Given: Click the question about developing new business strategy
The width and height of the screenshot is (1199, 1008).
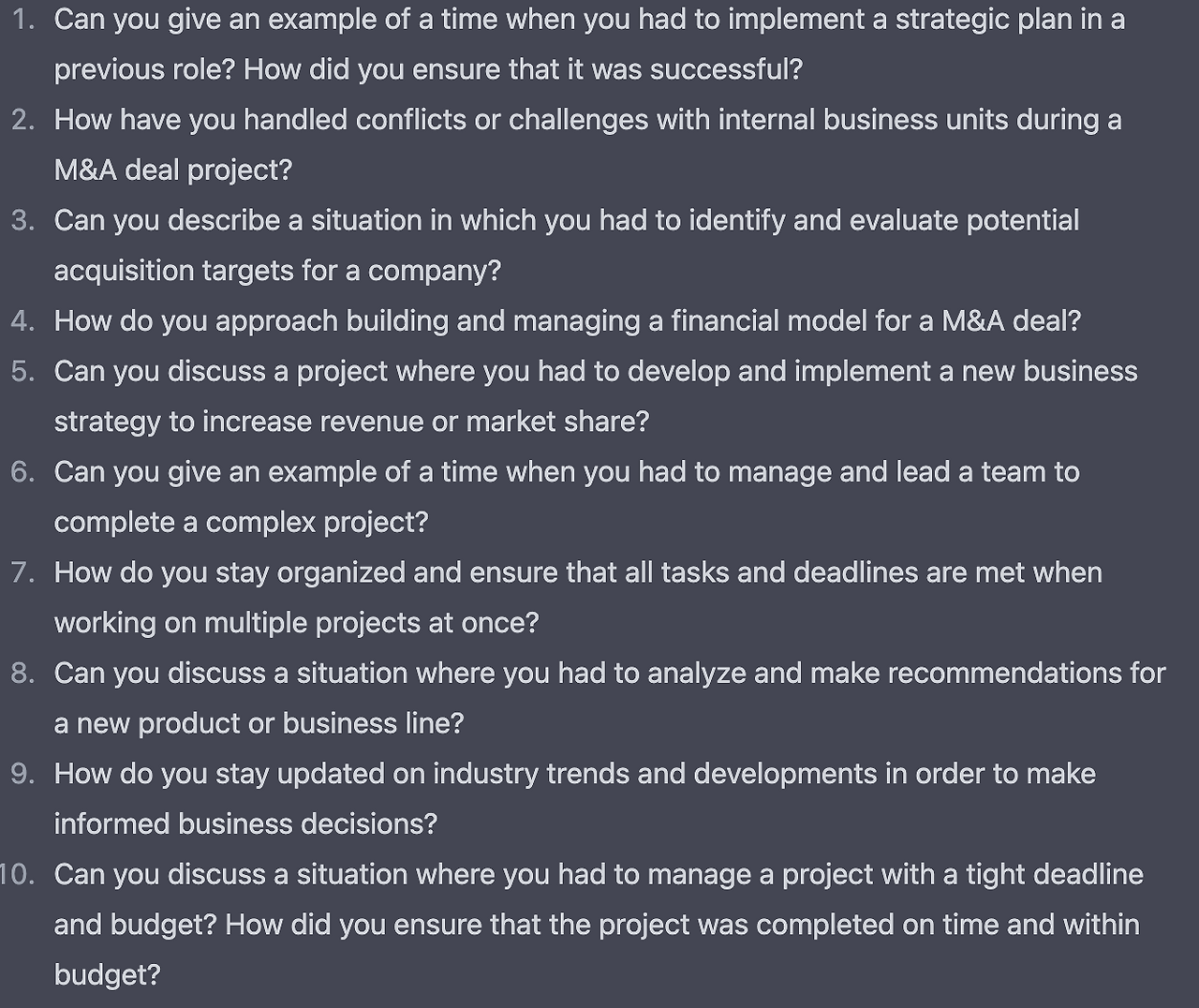Looking at the screenshot, I should click(595, 372).
